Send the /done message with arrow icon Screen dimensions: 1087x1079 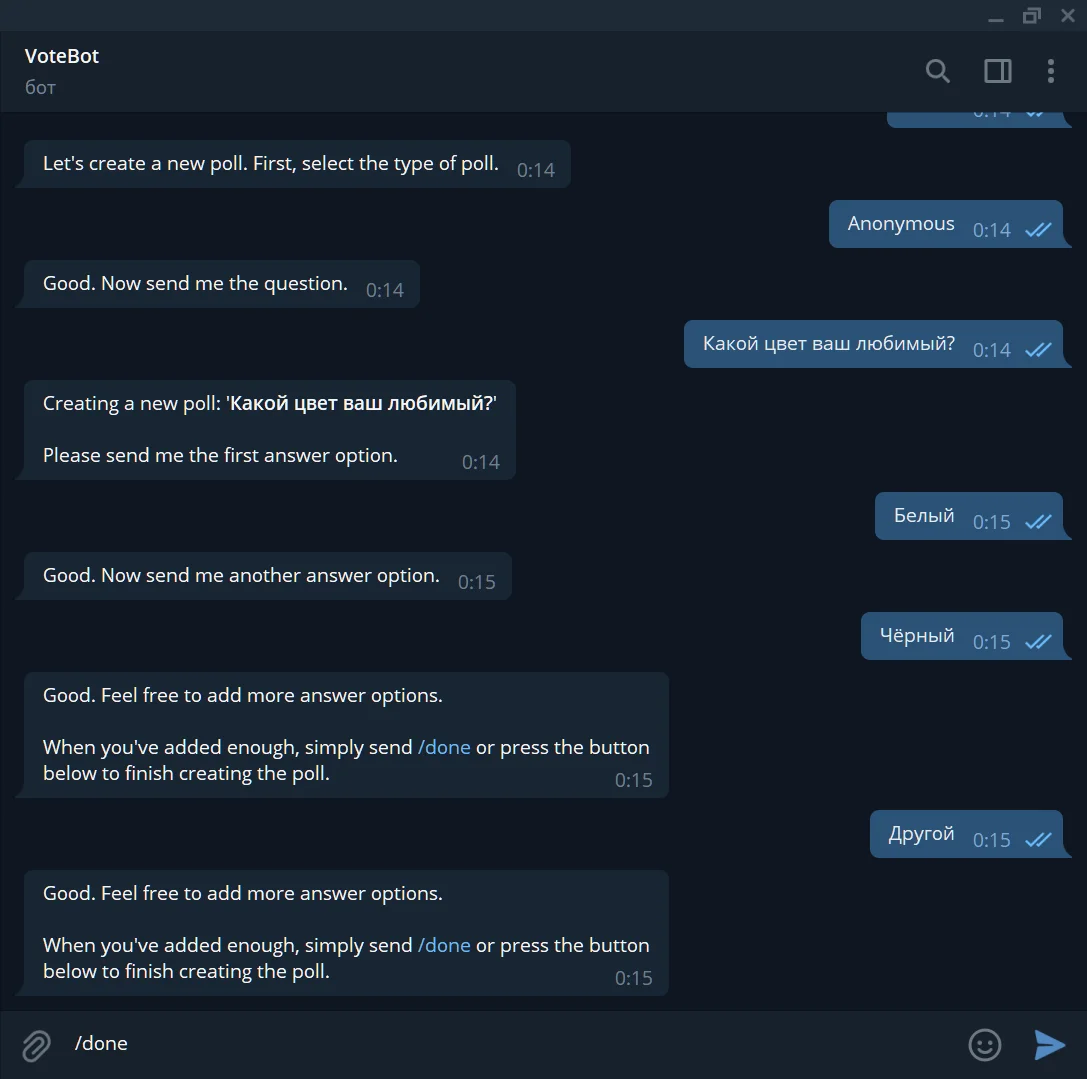coord(1049,1044)
